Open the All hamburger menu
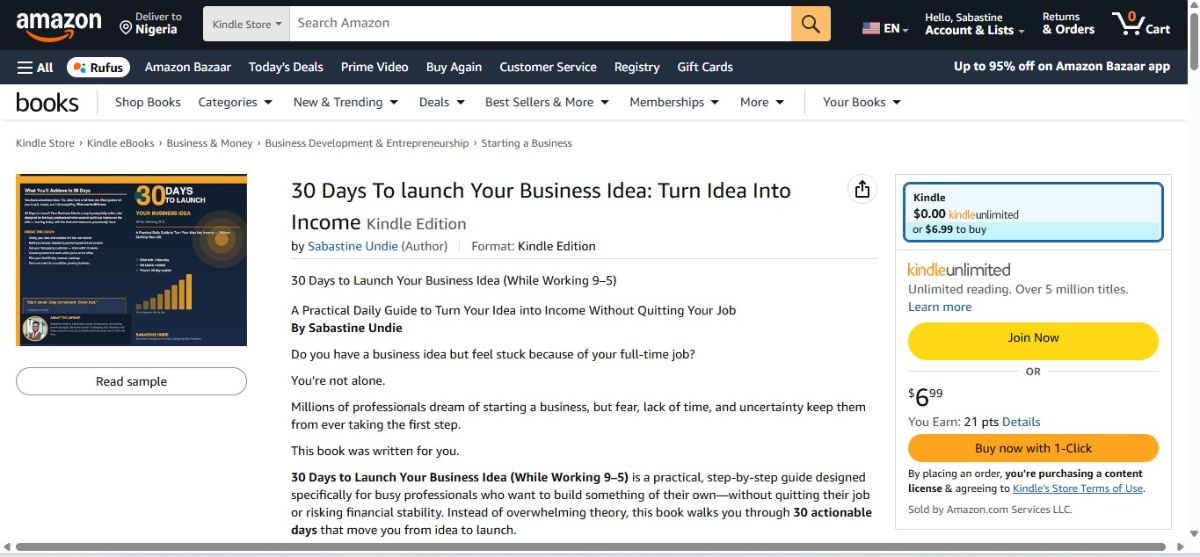This screenshot has width=1200, height=557. [35, 67]
